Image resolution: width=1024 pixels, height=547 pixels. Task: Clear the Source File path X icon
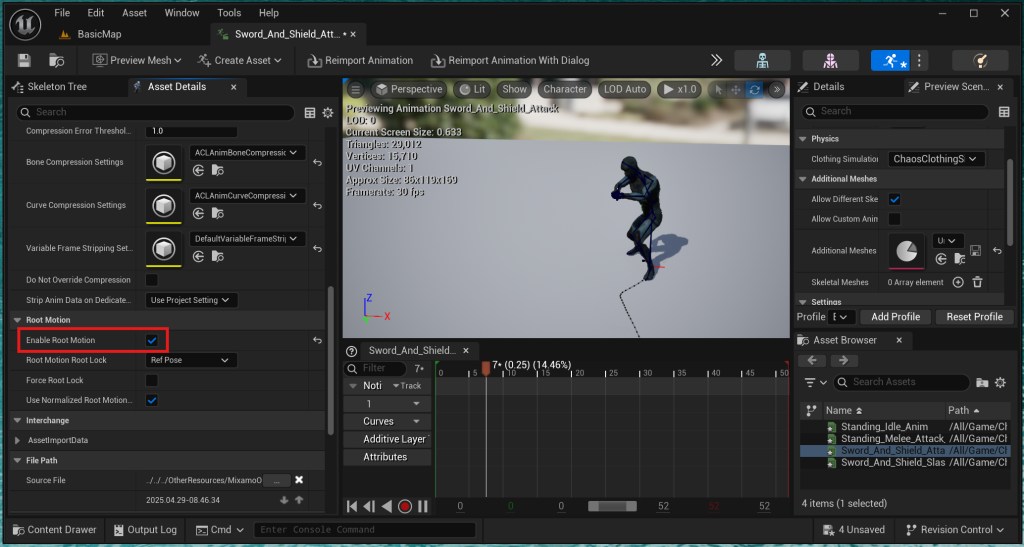[299, 480]
